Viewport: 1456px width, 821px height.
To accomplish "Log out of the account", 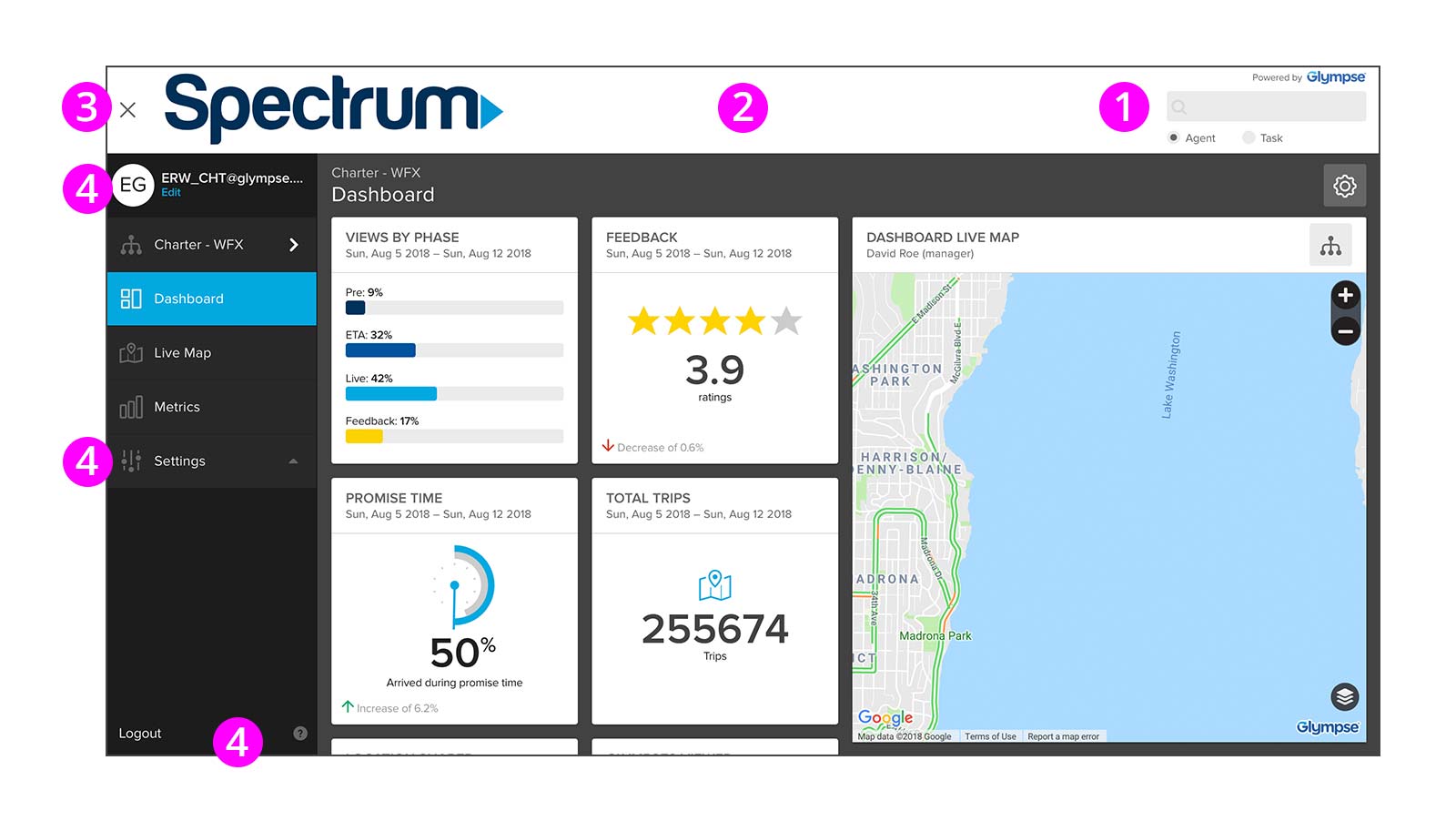I will (x=140, y=734).
